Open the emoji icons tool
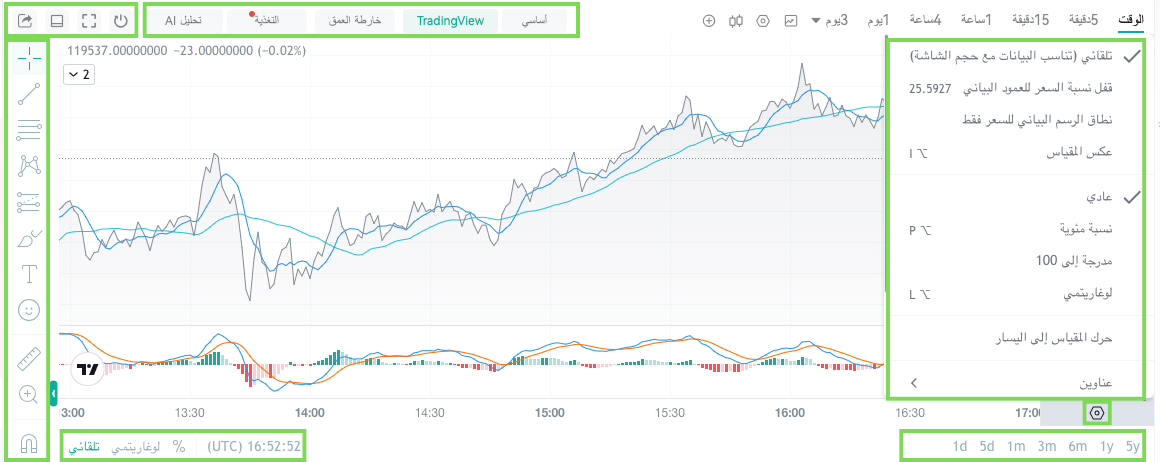 pos(28,310)
